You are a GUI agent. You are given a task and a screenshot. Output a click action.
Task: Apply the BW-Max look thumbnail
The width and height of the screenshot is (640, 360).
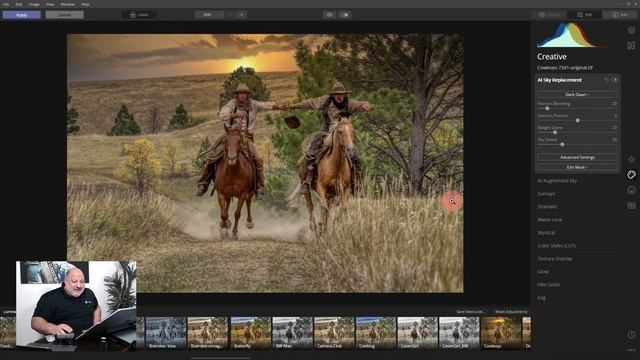(292, 333)
